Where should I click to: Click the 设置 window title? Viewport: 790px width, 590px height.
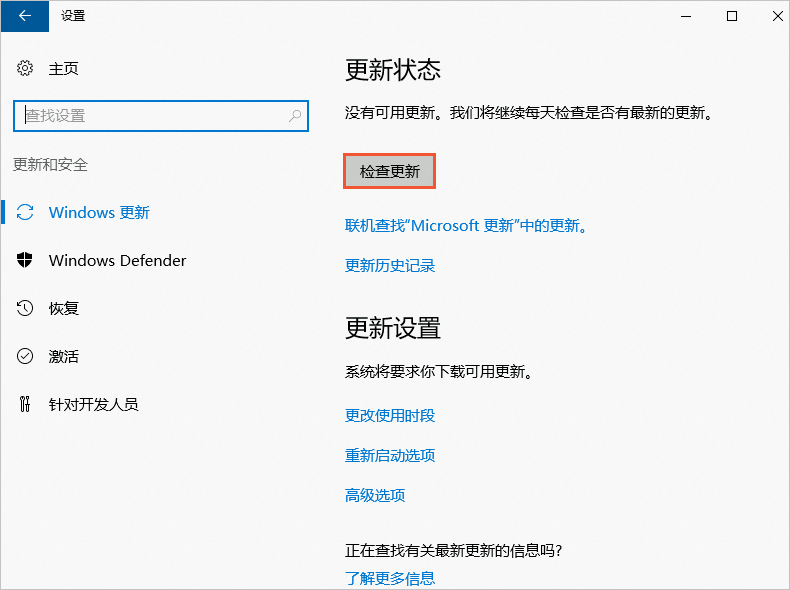tap(73, 16)
